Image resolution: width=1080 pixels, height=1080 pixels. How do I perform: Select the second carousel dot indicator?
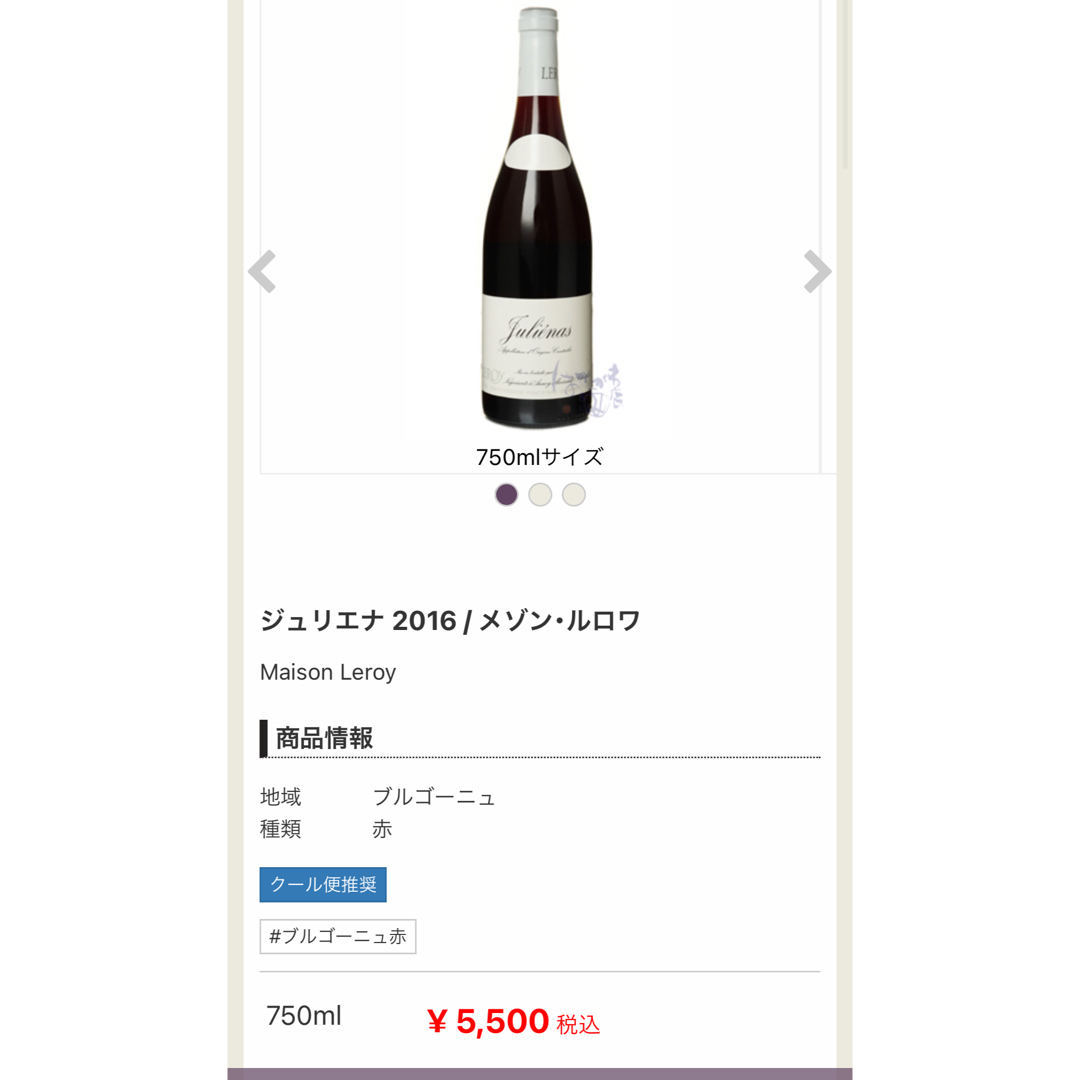pos(540,495)
